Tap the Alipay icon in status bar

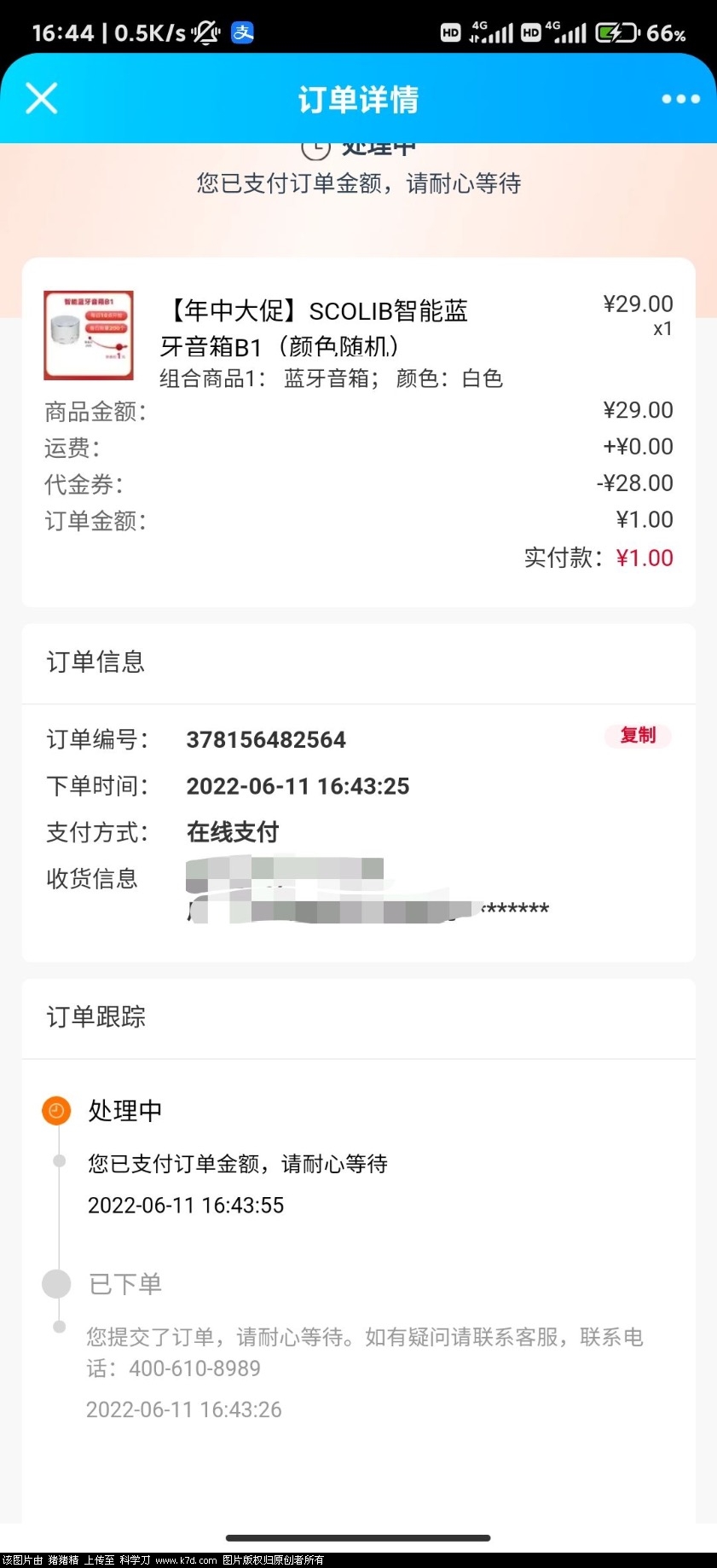pos(243,32)
